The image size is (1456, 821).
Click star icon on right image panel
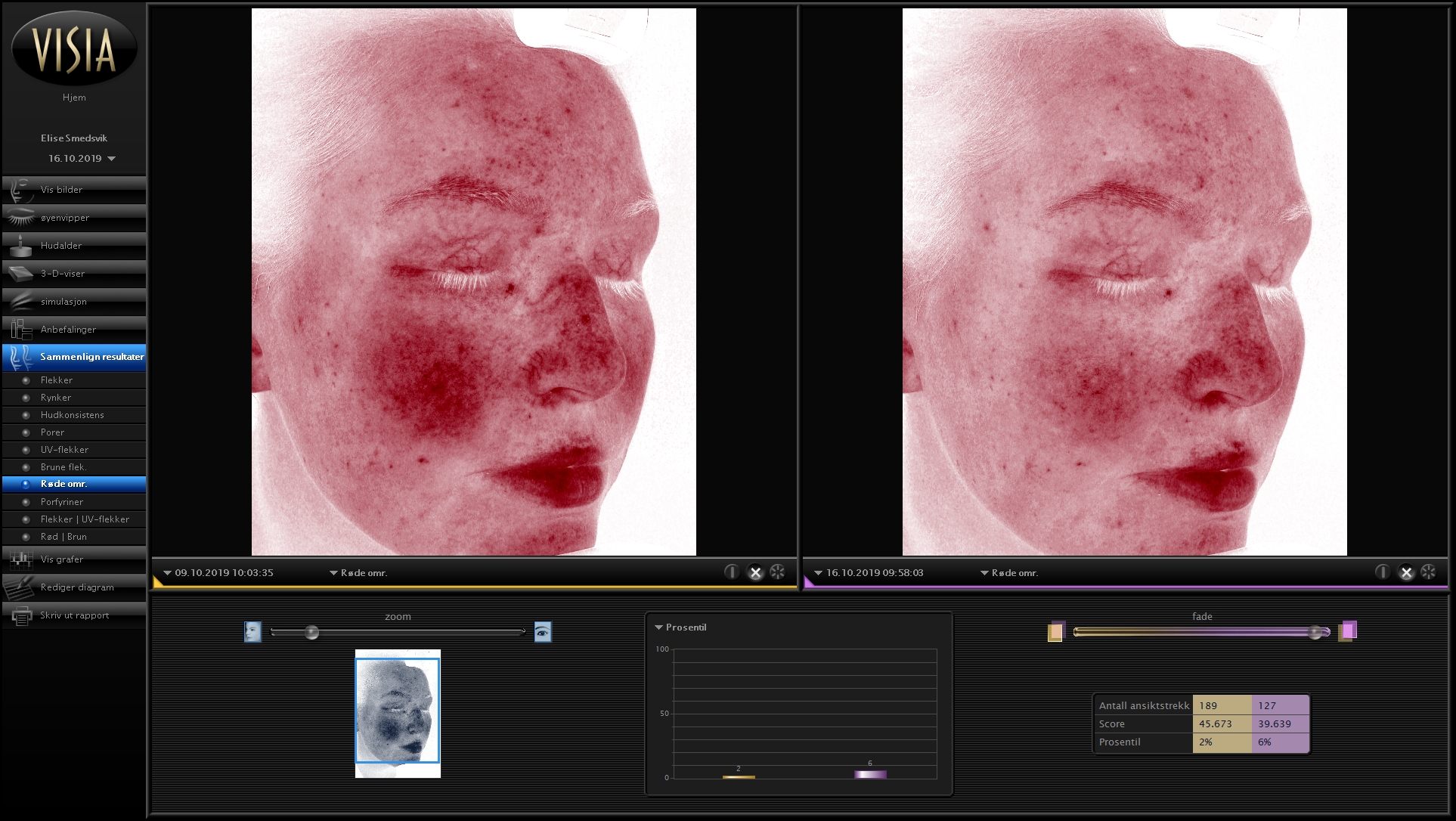[x=1428, y=572]
